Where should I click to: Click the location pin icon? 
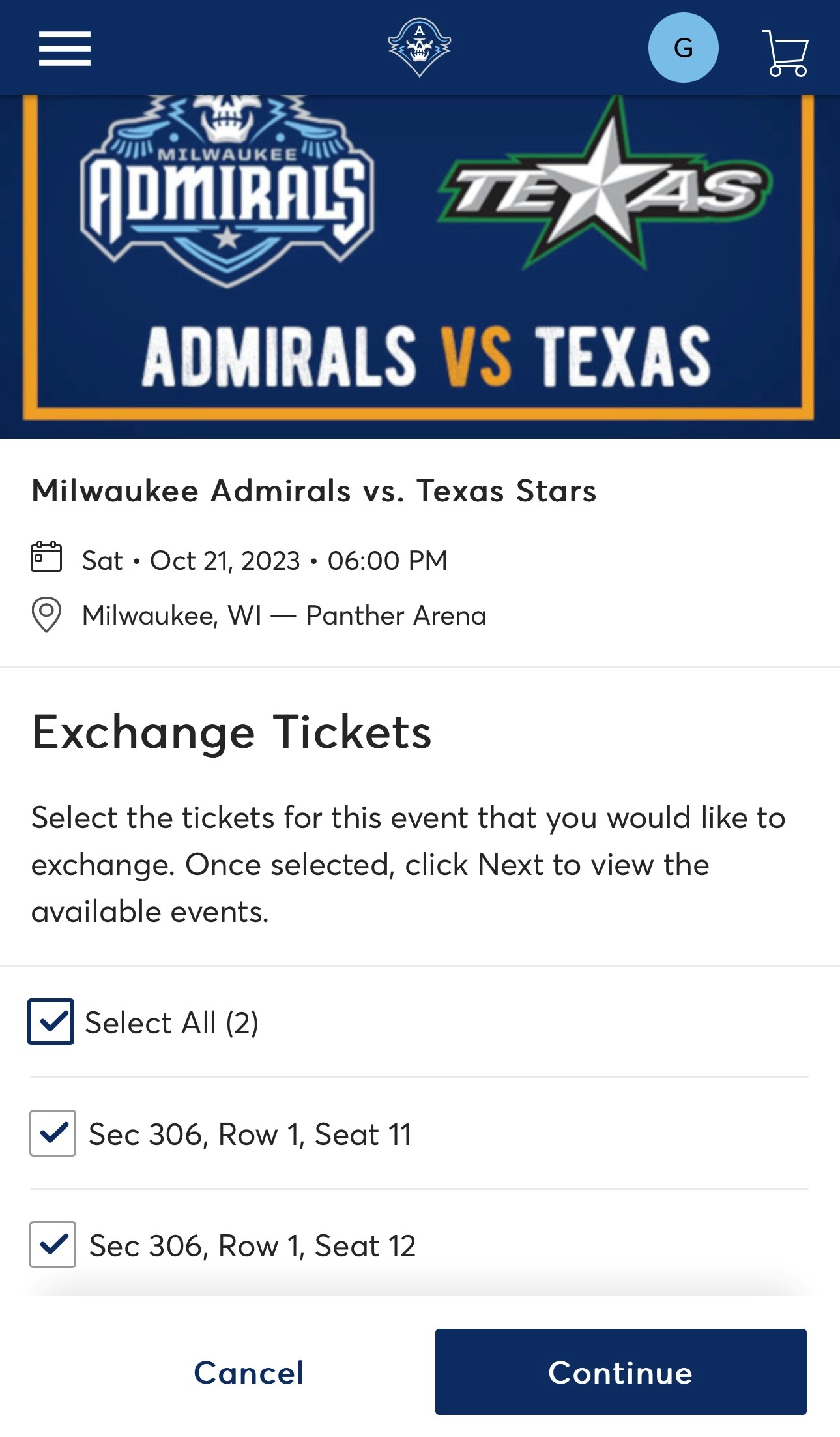point(46,615)
